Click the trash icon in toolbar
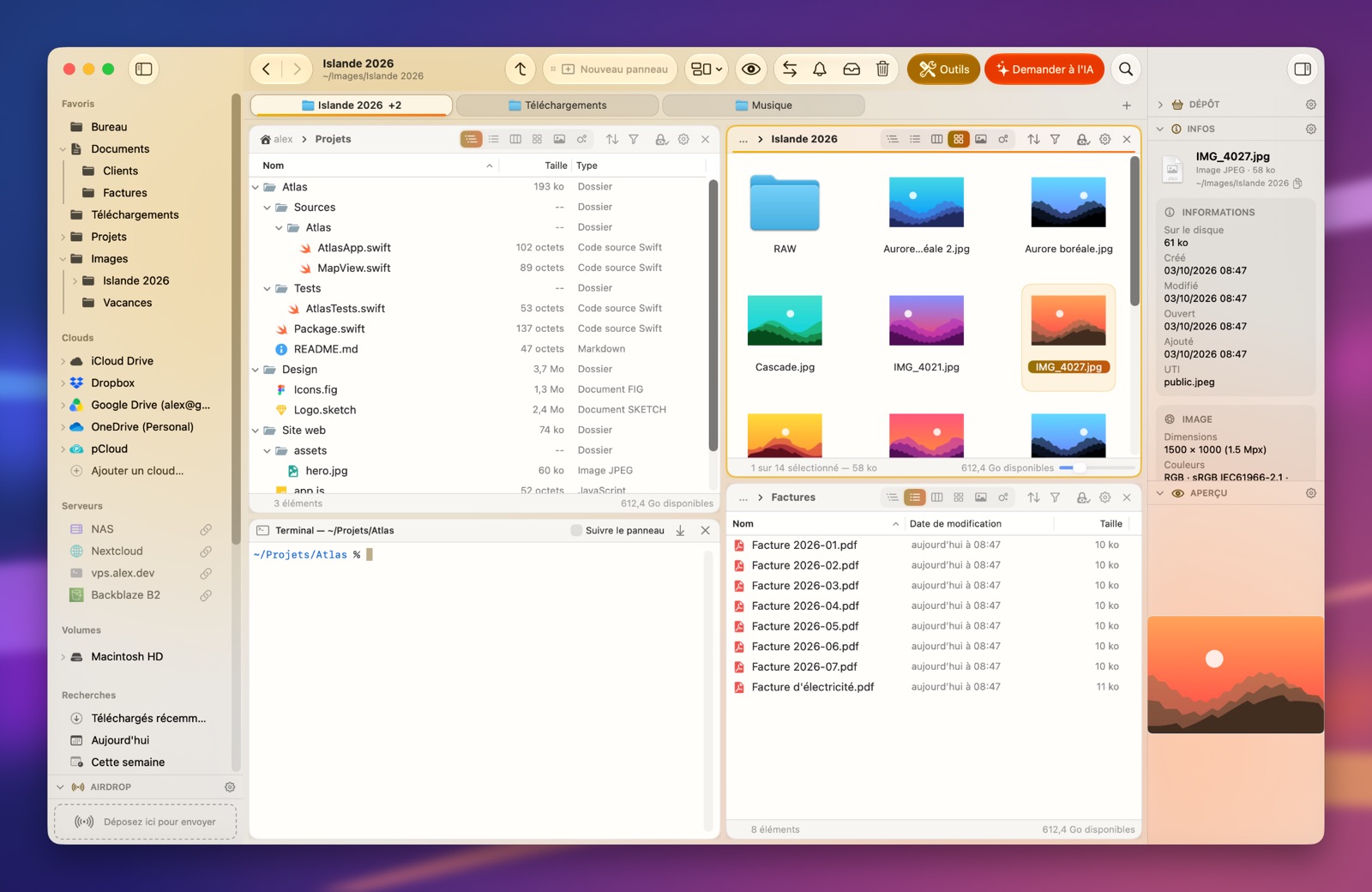Viewport: 1372px width, 892px height. point(882,69)
